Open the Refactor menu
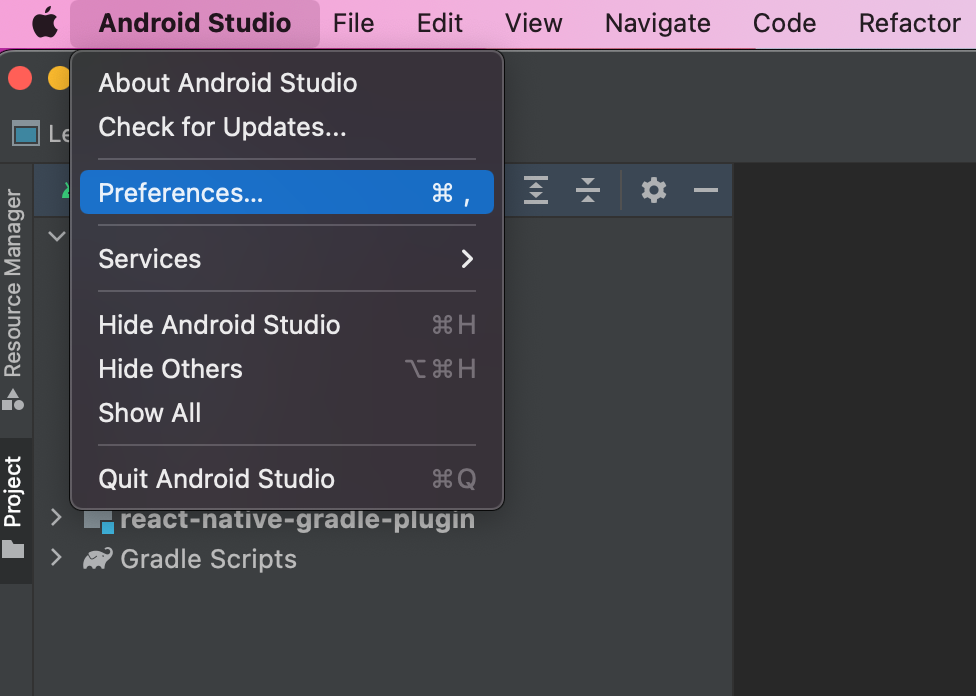The height and width of the screenshot is (696, 976). [909, 24]
